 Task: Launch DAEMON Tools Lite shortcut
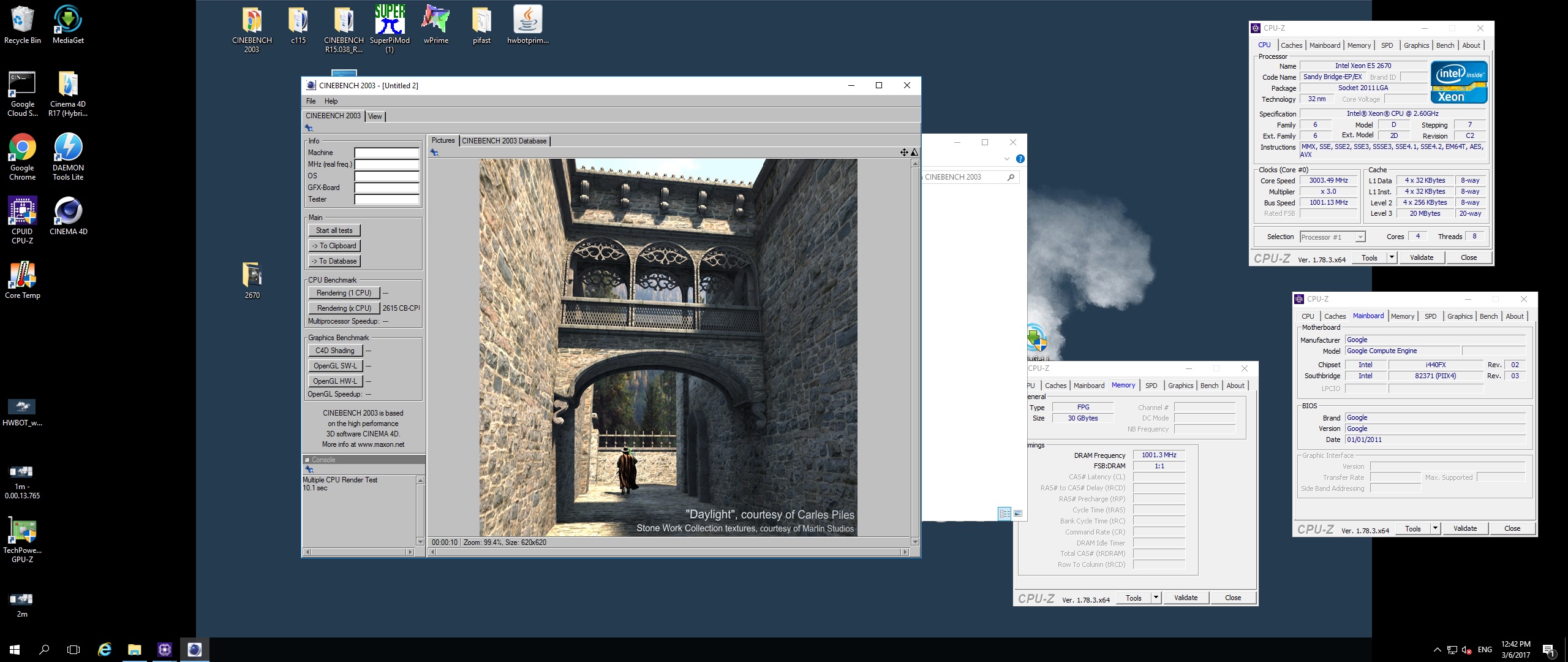68,158
